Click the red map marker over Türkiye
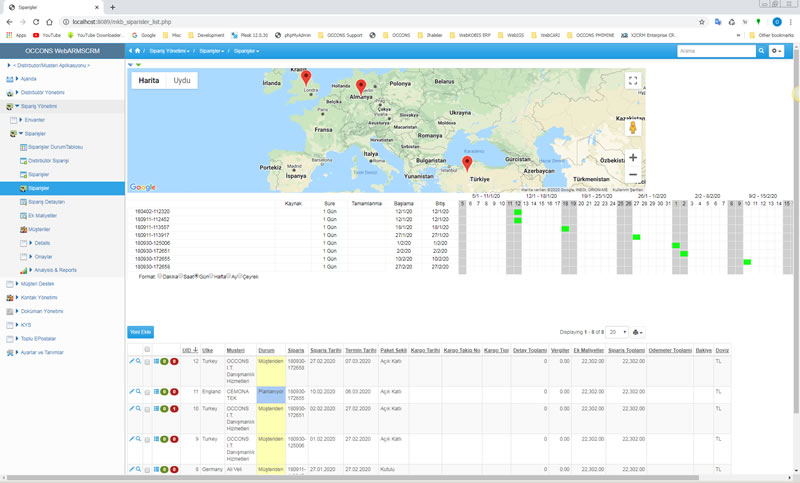Image resolution: width=800 pixels, height=483 pixels. 467,163
